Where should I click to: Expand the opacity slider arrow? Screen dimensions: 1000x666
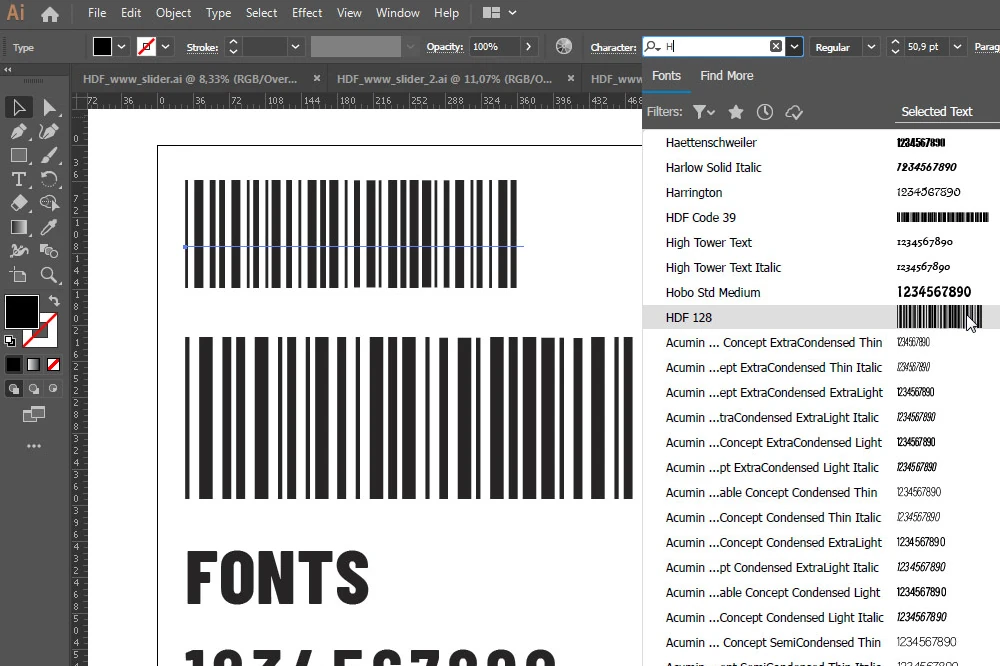(x=529, y=47)
